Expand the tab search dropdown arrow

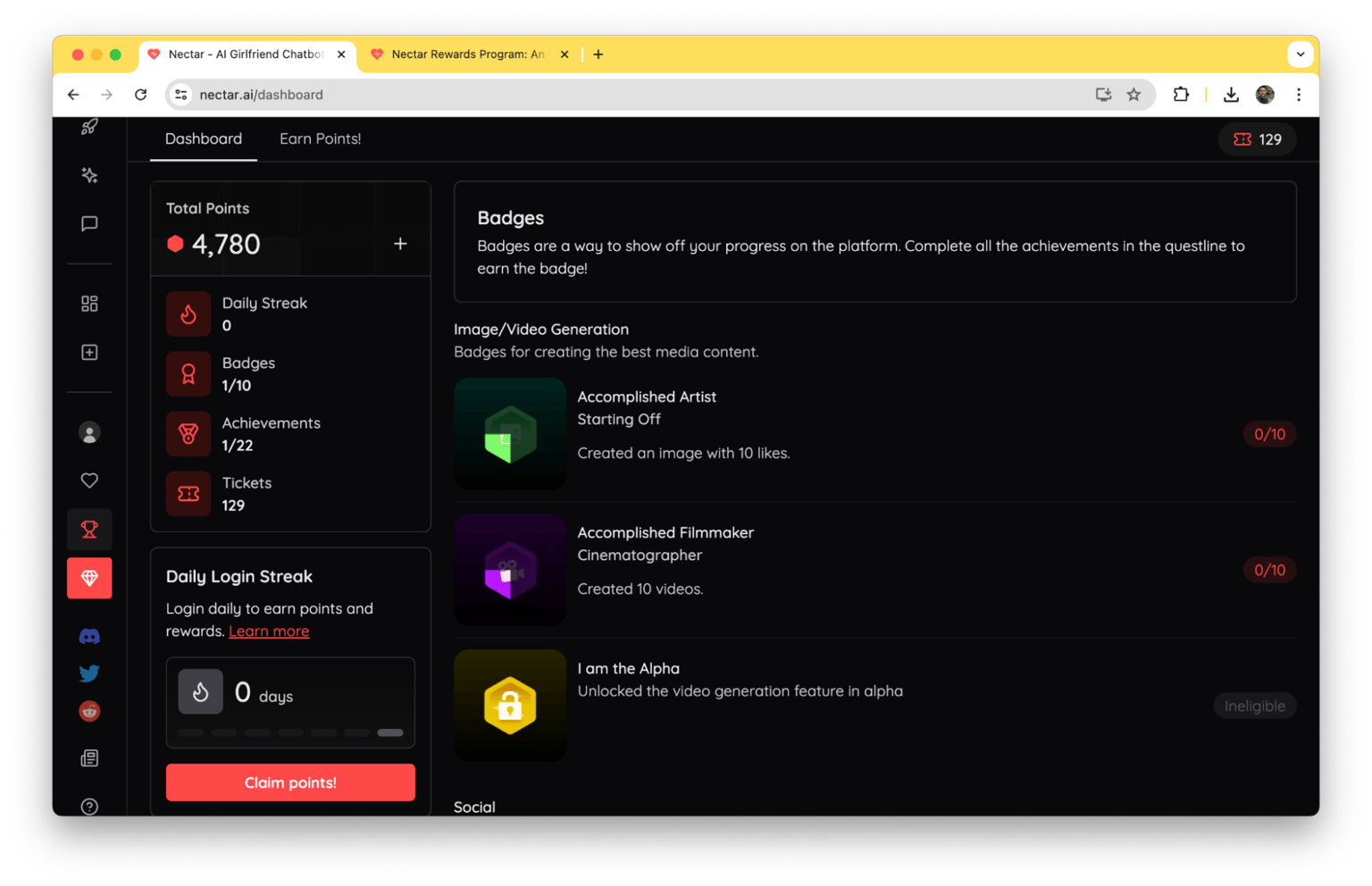pyautogui.click(x=1301, y=54)
